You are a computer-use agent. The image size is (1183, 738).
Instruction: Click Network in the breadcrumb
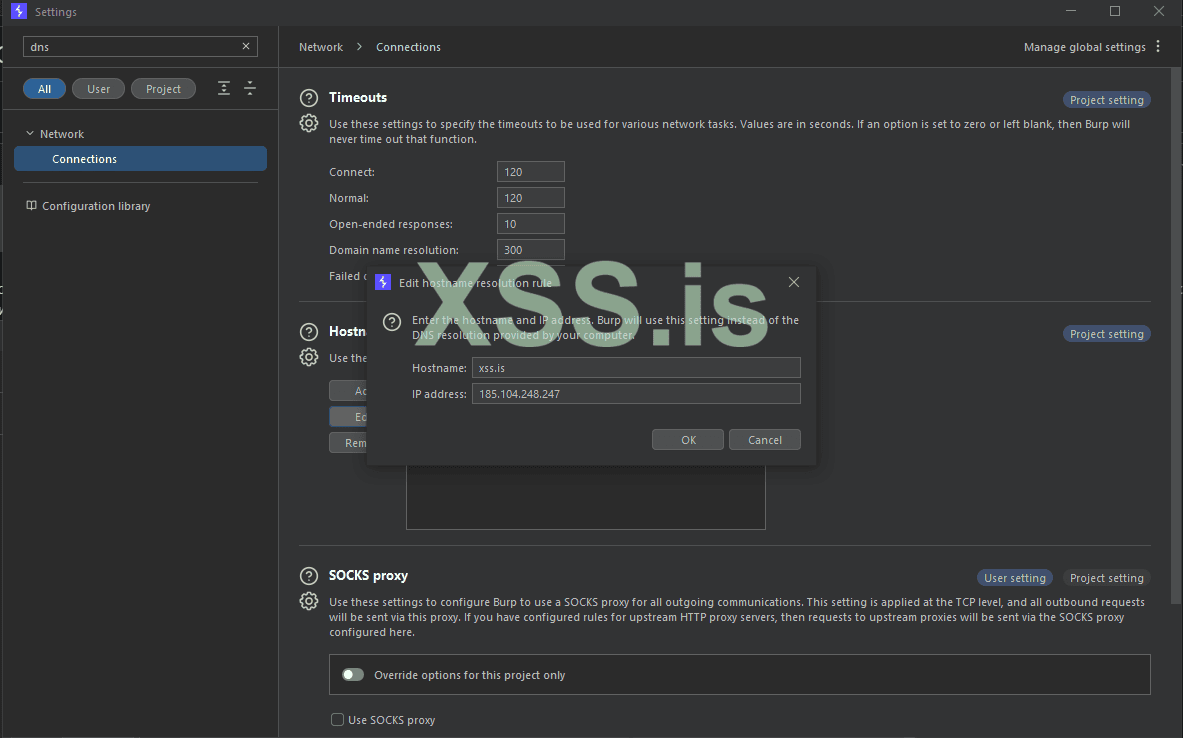(320, 47)
